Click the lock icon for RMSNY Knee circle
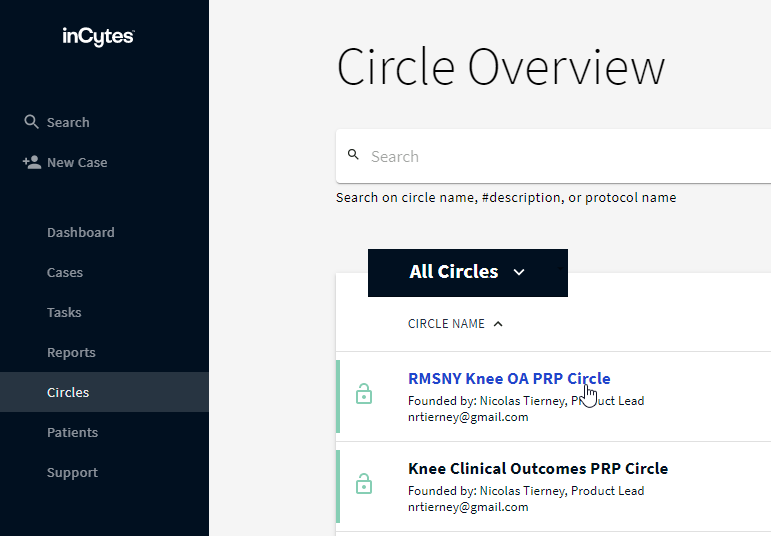771x536 pixels. tap(364, 395)
